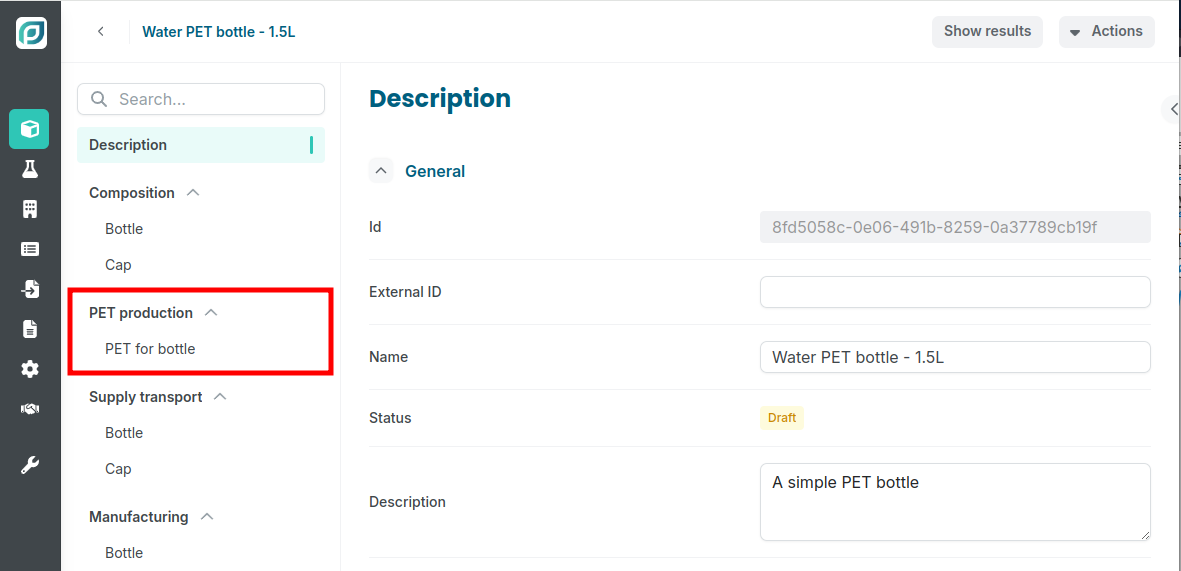Click the app logo at top left
This screenshot has height=571, width=1181.
[32, 33]
